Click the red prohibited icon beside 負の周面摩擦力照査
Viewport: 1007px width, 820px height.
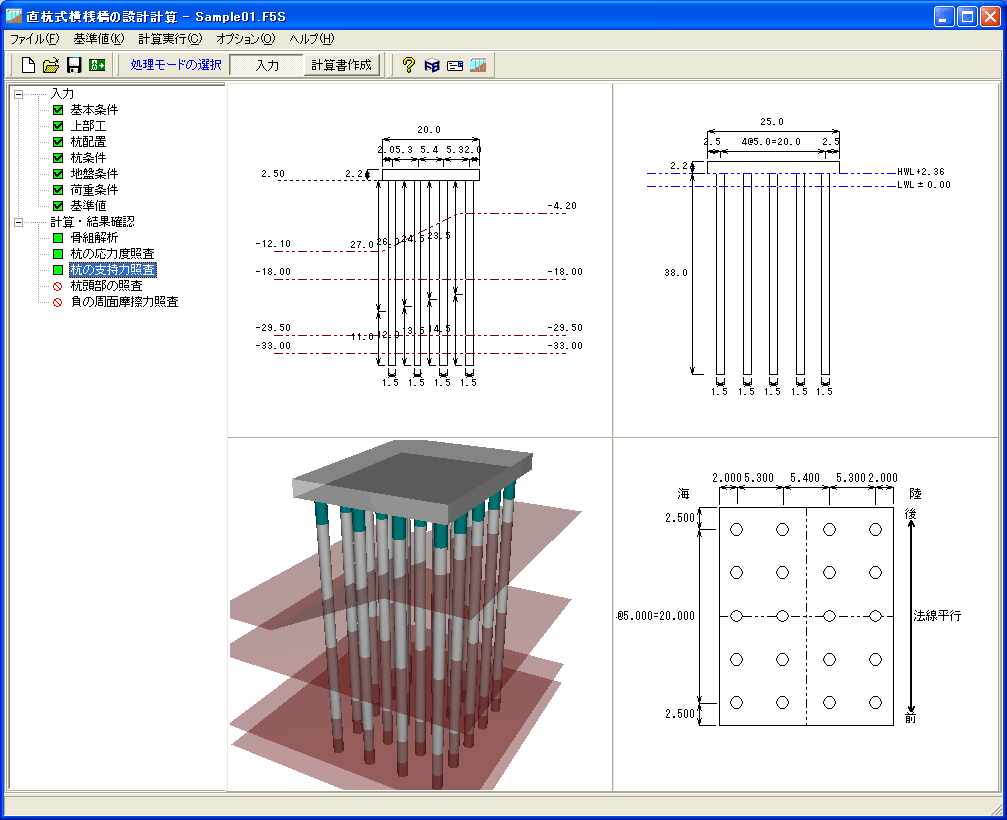(x=58, y=302)
